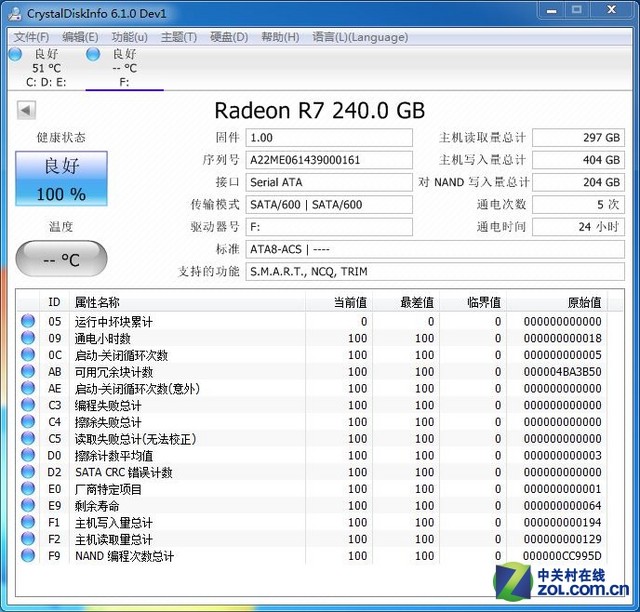Open the 硬盘(D) menu
Screen dimensions: 640x612
(x=229, y=37)
